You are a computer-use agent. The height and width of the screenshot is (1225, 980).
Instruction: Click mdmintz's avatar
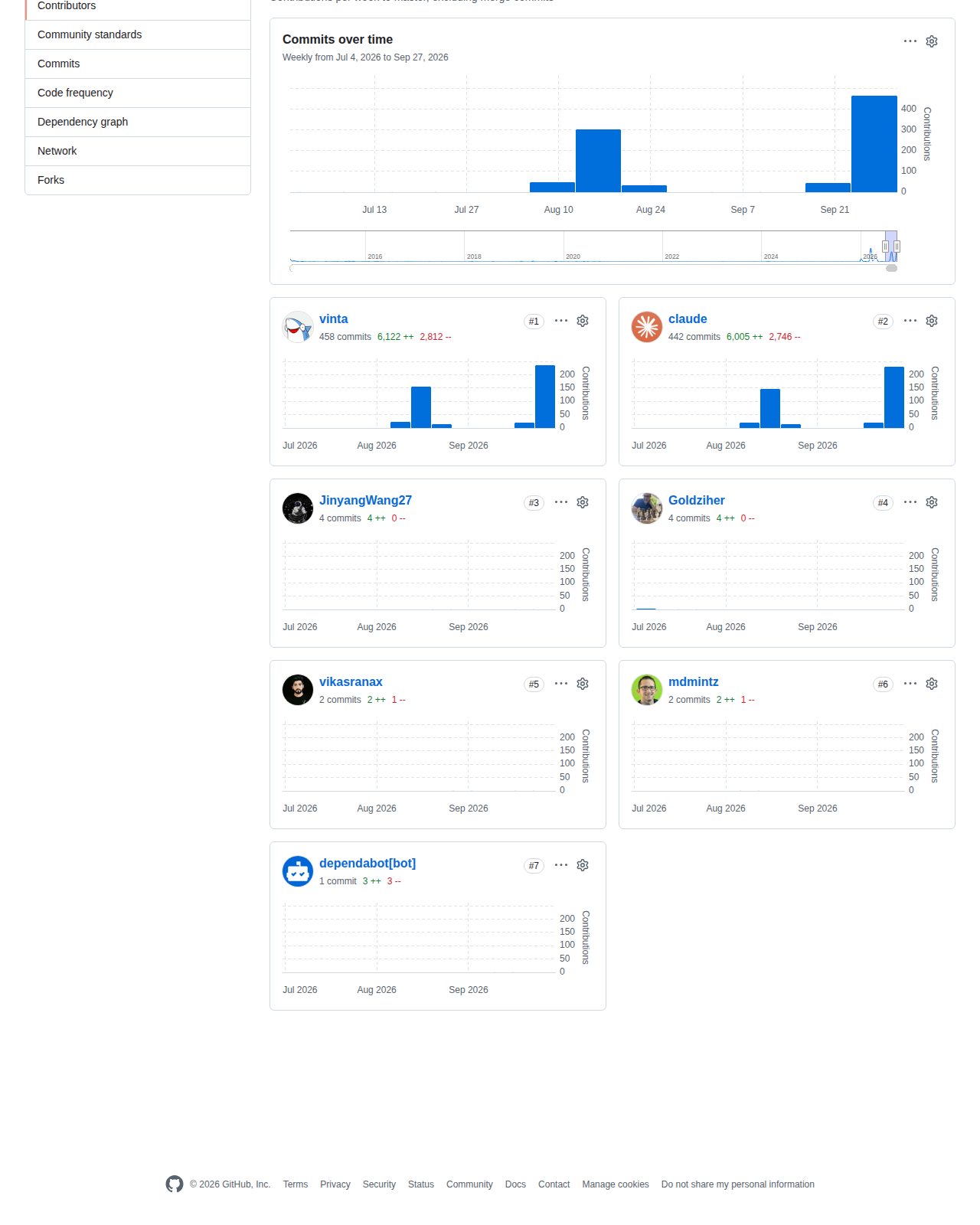pyautogui.click(x=647, y=690)
